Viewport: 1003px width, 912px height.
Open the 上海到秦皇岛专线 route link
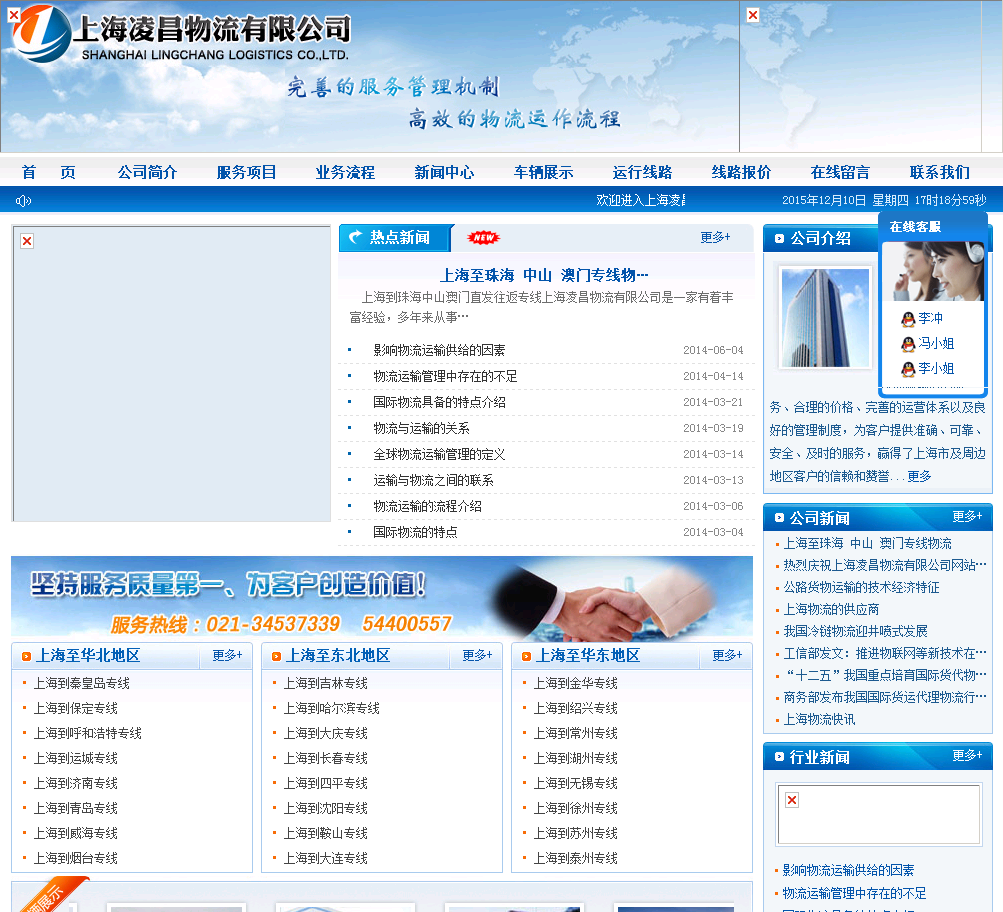tap(82, 683)
